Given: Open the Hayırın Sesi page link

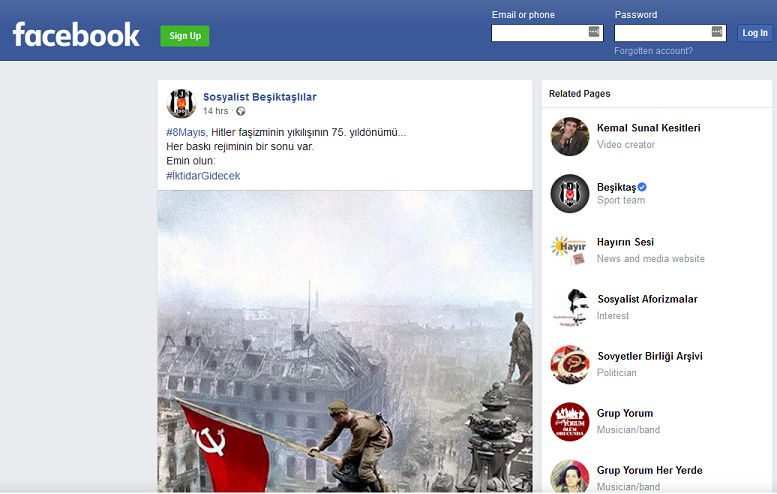Looking at the screenshot, I should [x=625, y=242].
